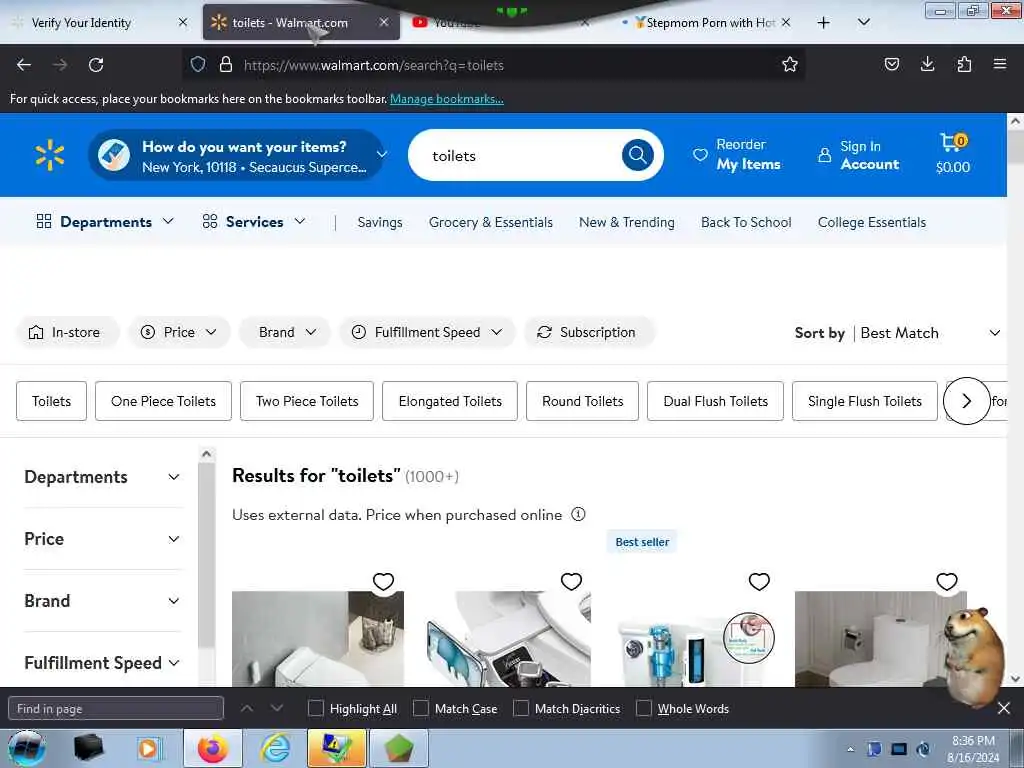Open Fulfillment Speed filter pill dropdown
This screenshot has height=768, width=1024.
click(x=427, y=332)
